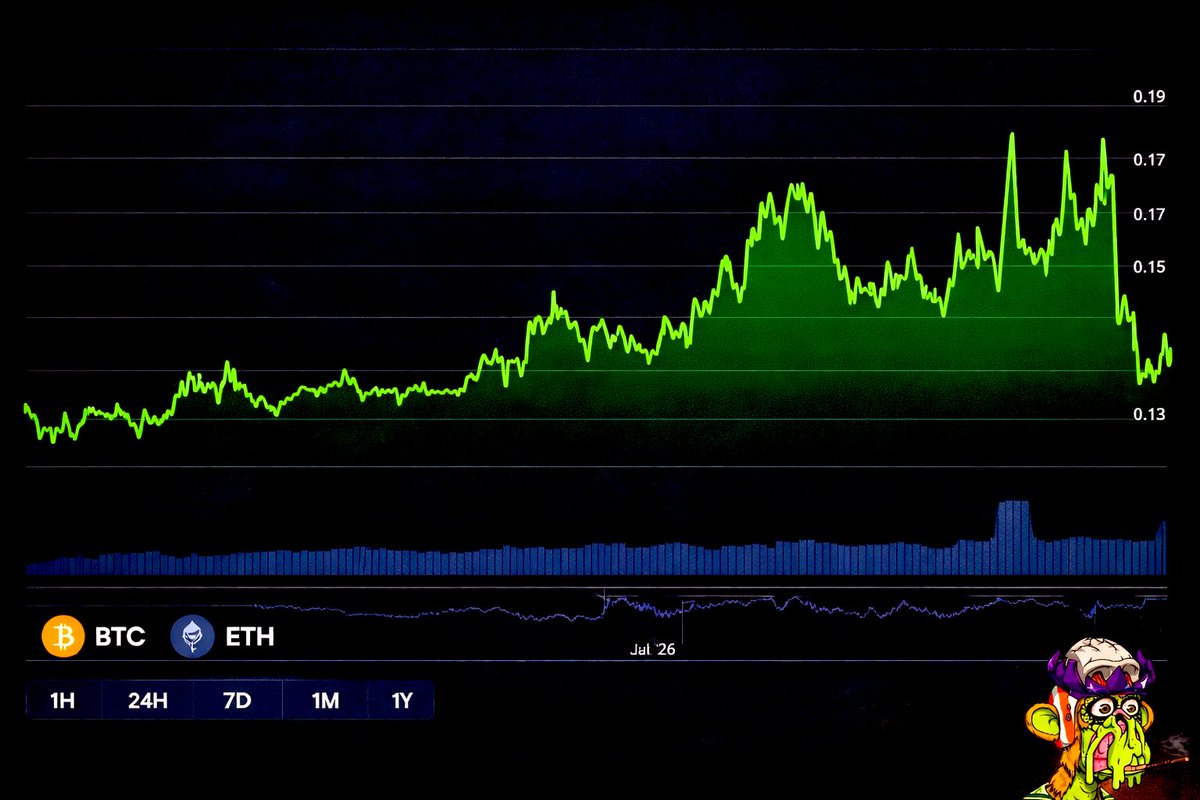Switch to the 1M timeframe
1200x800 pixels.
click(325, 701)
